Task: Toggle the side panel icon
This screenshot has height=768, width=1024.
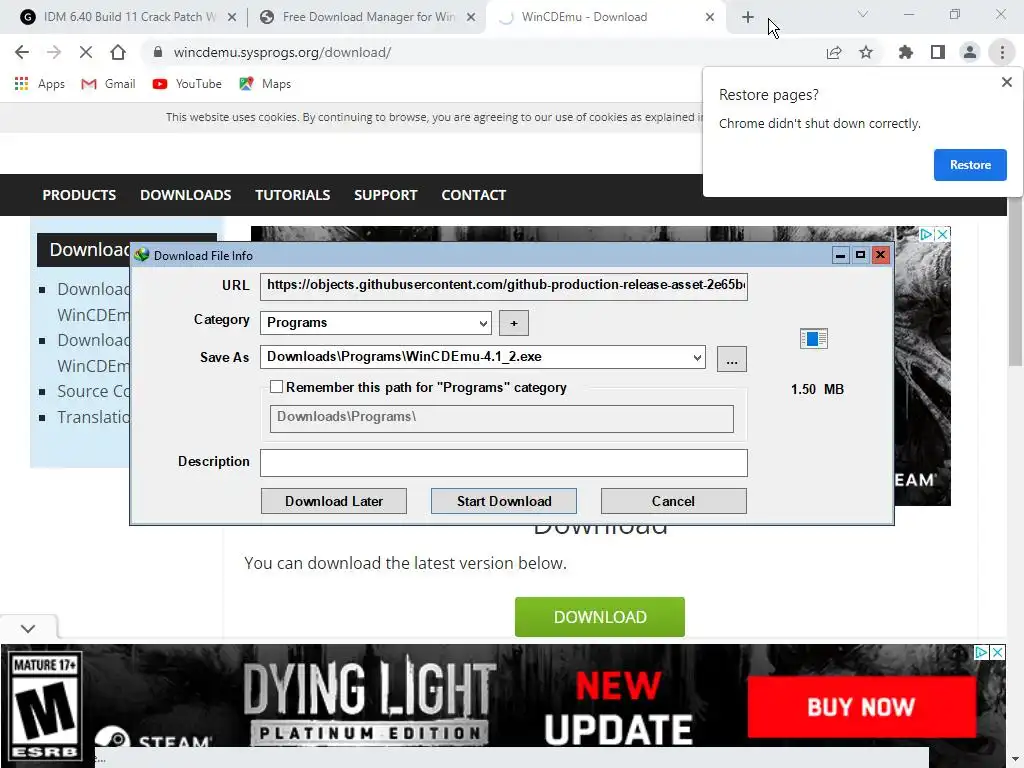Action: (x=938, y=52)
